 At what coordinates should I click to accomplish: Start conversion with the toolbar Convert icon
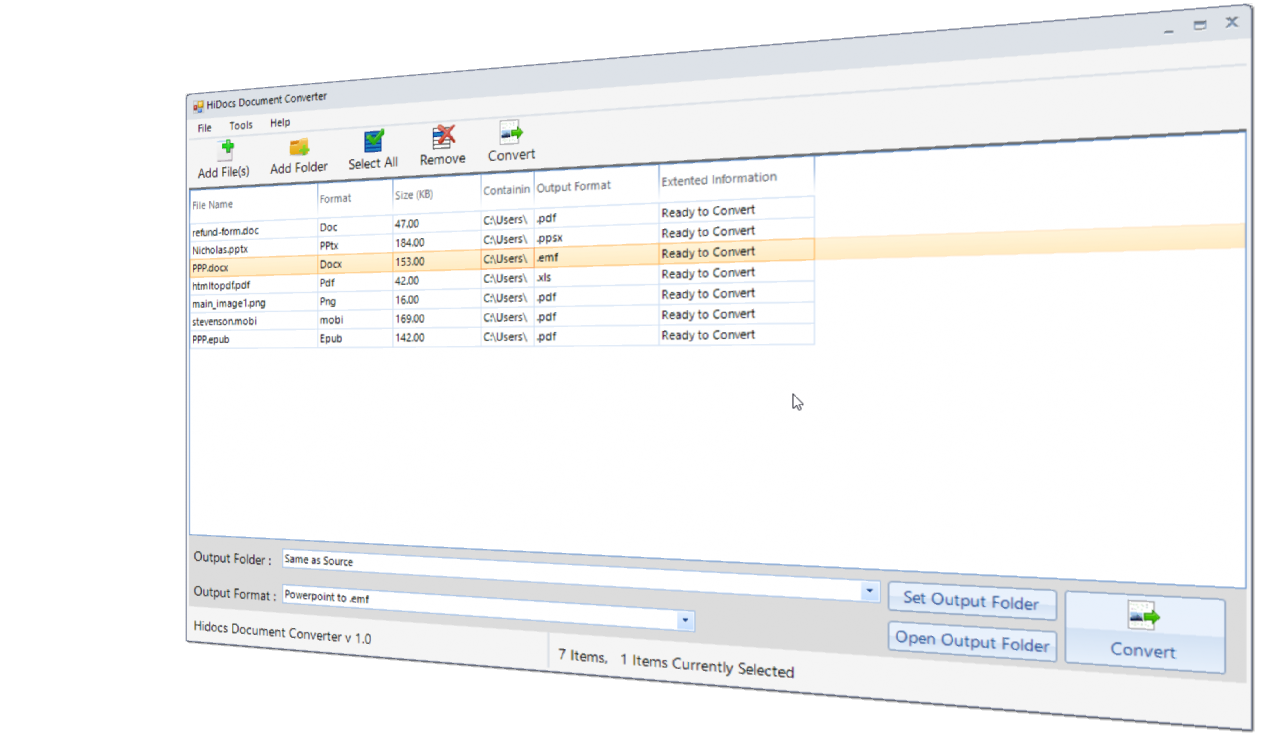pyautogui.click(x=510, y=131)
